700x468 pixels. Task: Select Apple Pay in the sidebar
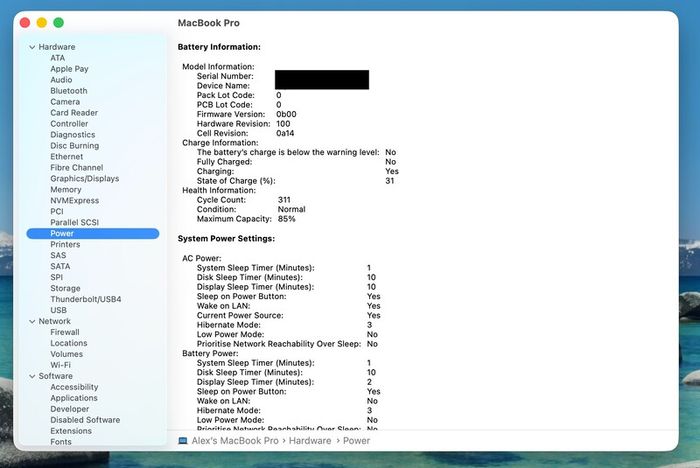pyautogui.click(x=69, y=69)
